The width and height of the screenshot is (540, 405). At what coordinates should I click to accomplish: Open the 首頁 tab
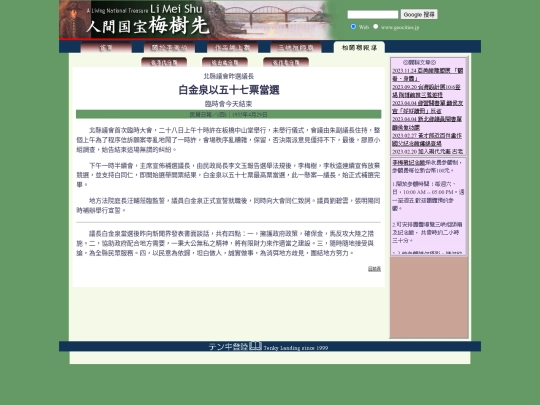coord(106,48)
